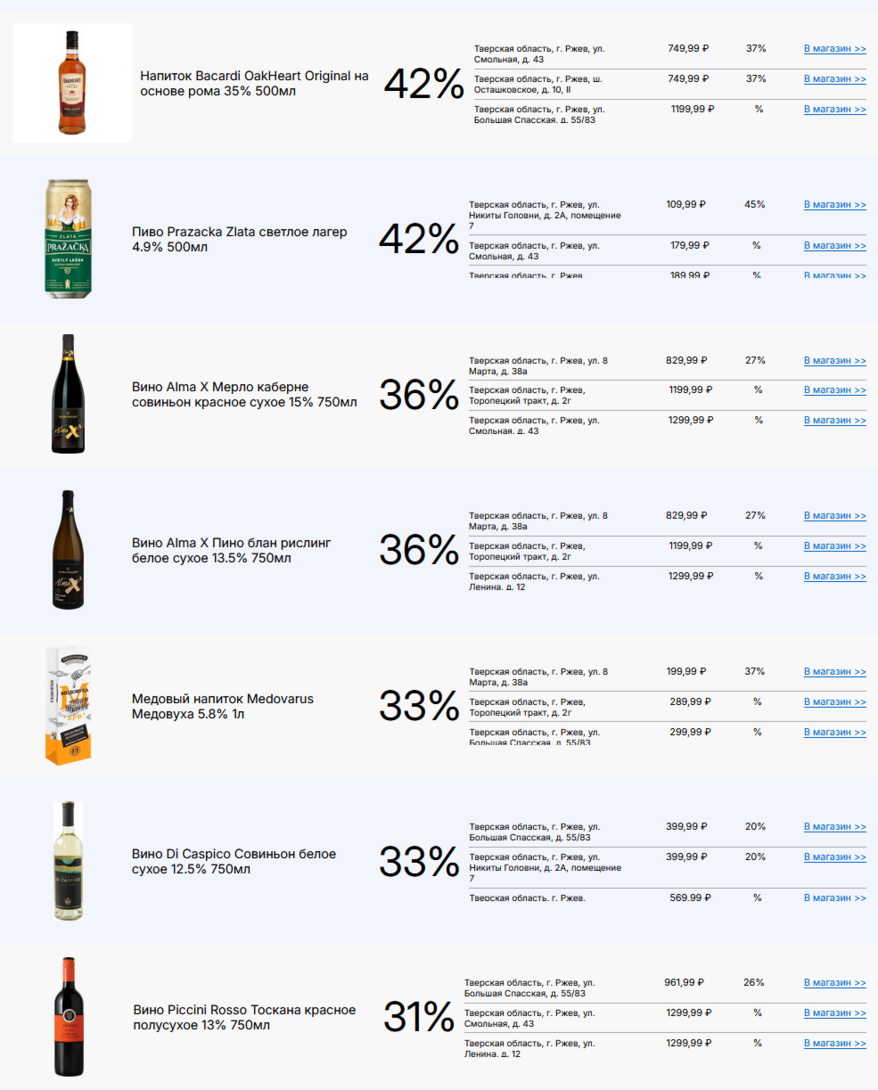Screen dimensions: 878x1090
Task: Click the Alma X Пино блан bottle image
Action: (67, 550)
